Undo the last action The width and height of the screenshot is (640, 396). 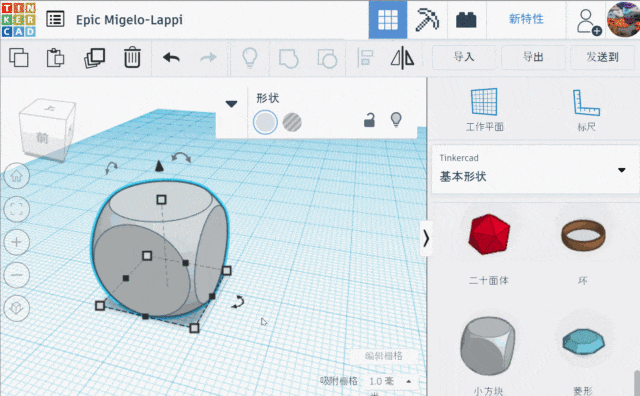(171, 58)
